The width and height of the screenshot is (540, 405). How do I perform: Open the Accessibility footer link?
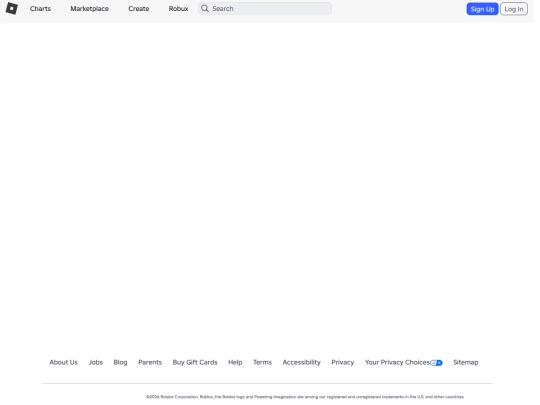(301, 362)
